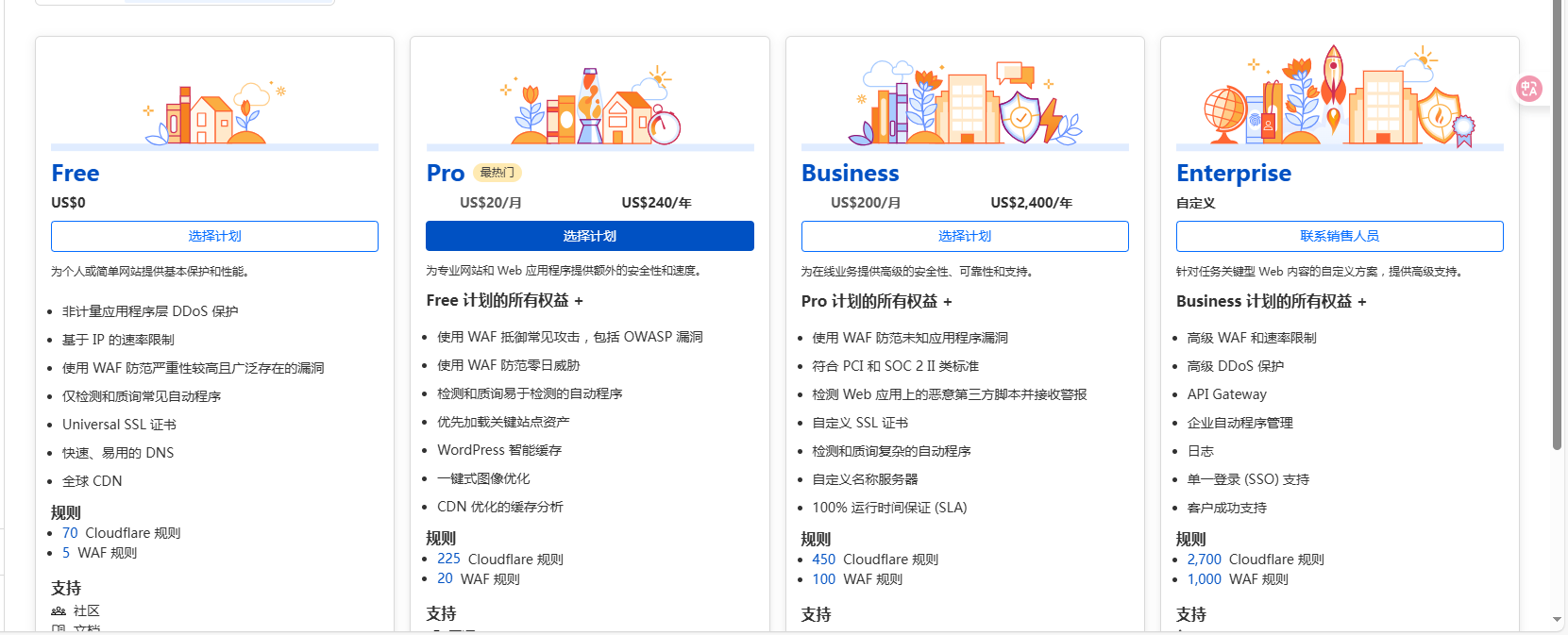Click 选择计划 button under Free plan

(x=215, y=236)
